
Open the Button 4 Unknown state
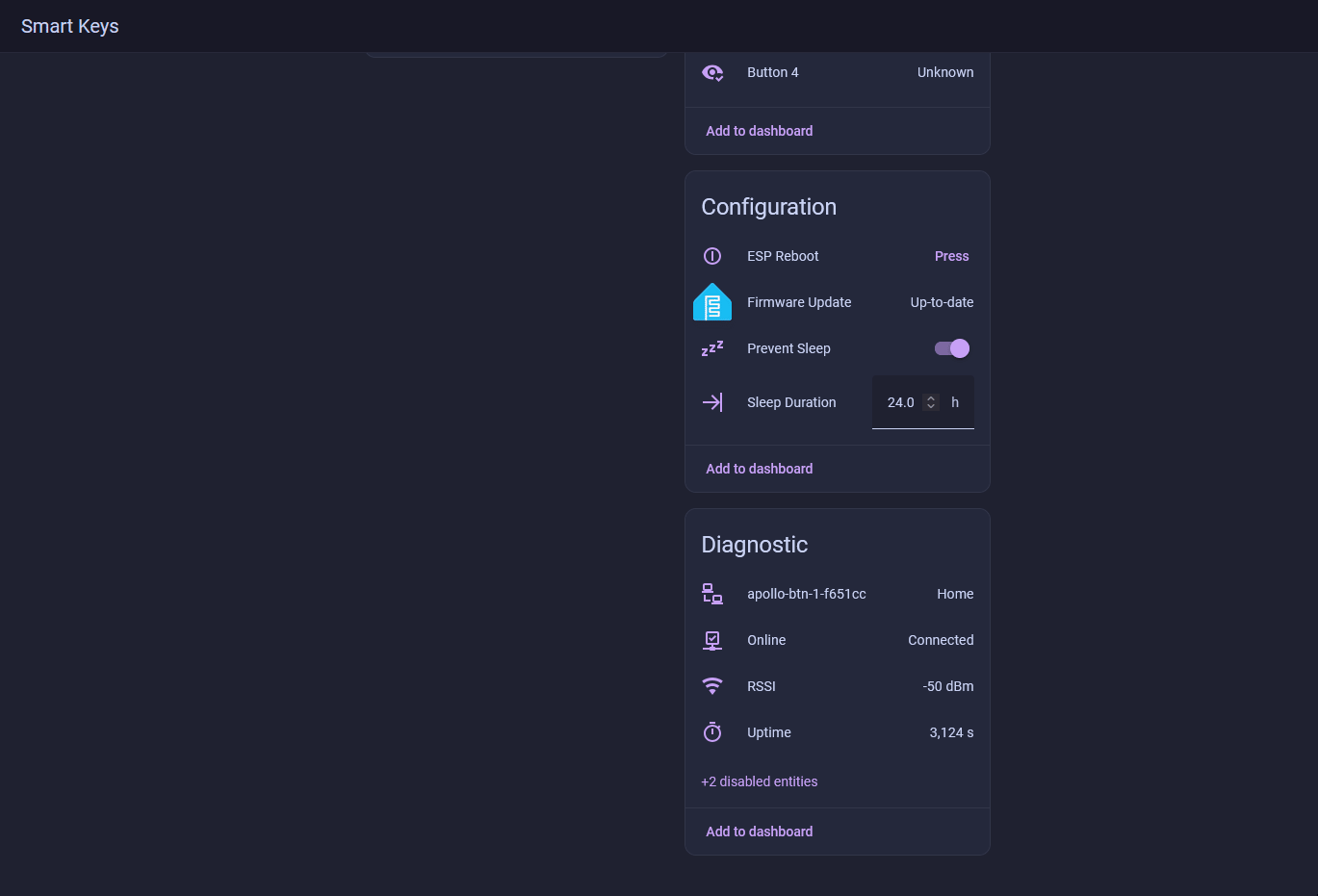point(944,72)
